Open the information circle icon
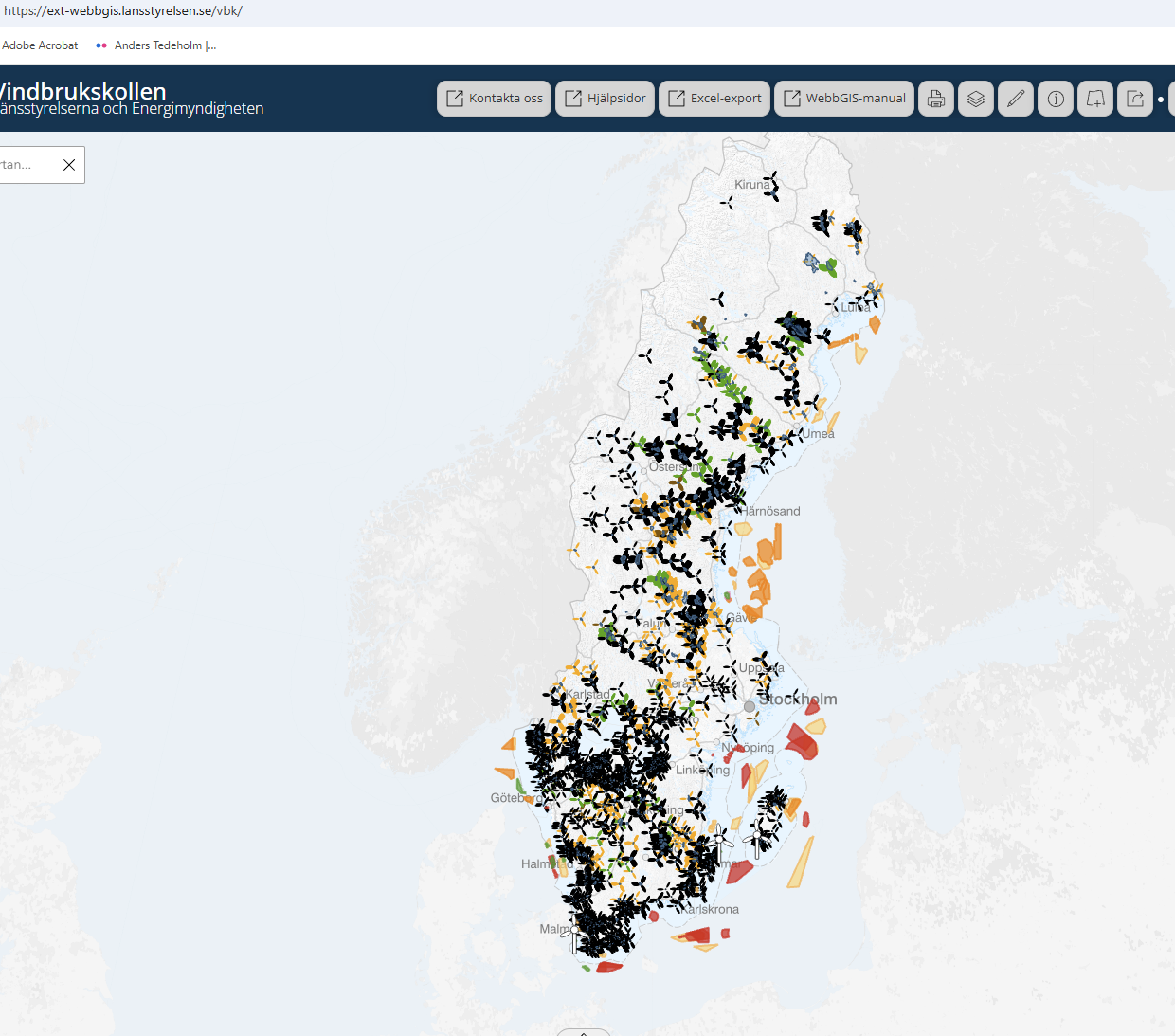1175x1036 pixels. 1056,99
